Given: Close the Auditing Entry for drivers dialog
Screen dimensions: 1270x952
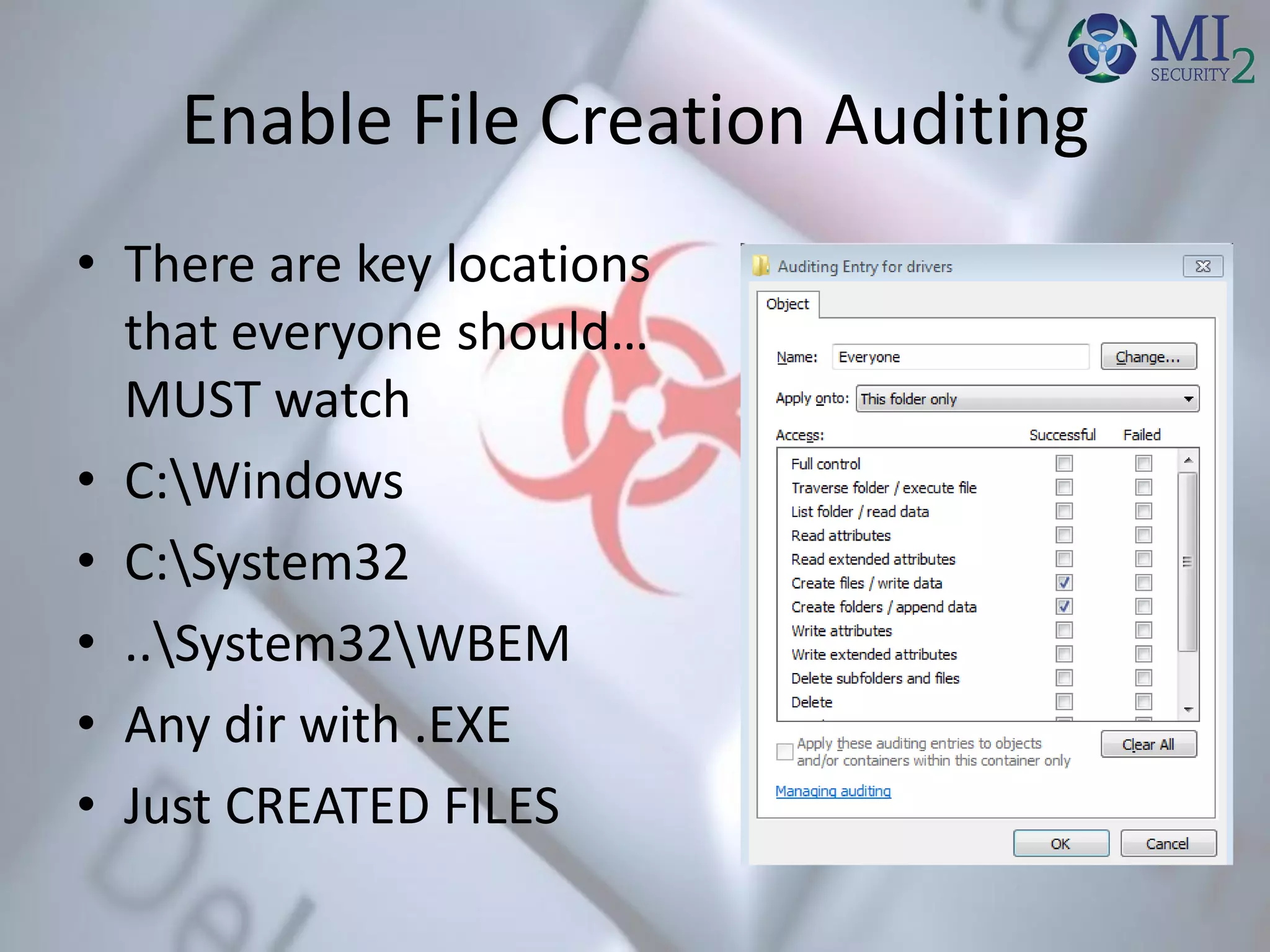Looking at the screenshot, I should (1203, 267).
